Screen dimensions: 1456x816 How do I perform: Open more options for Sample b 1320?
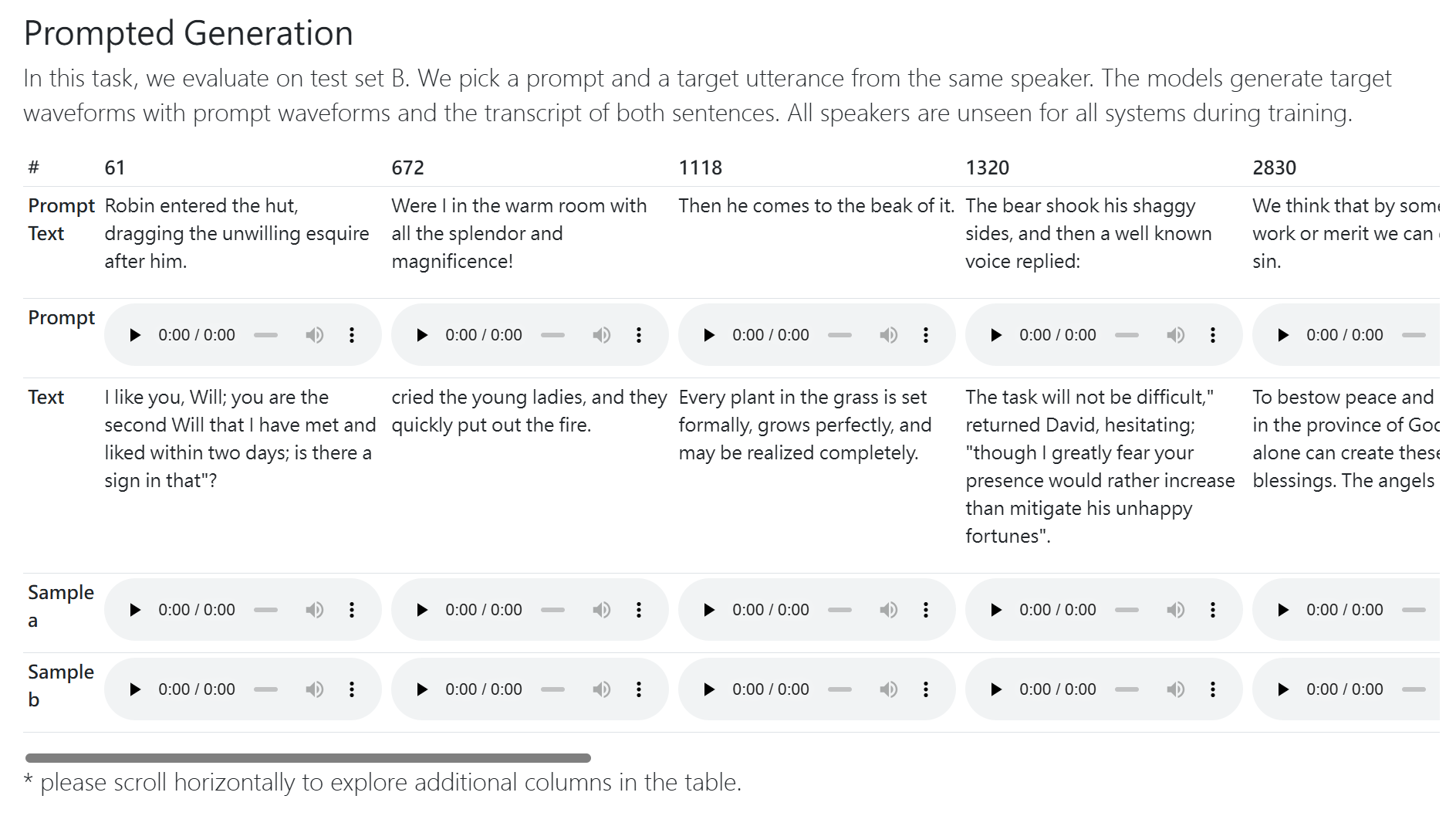tap(1213, 689)
